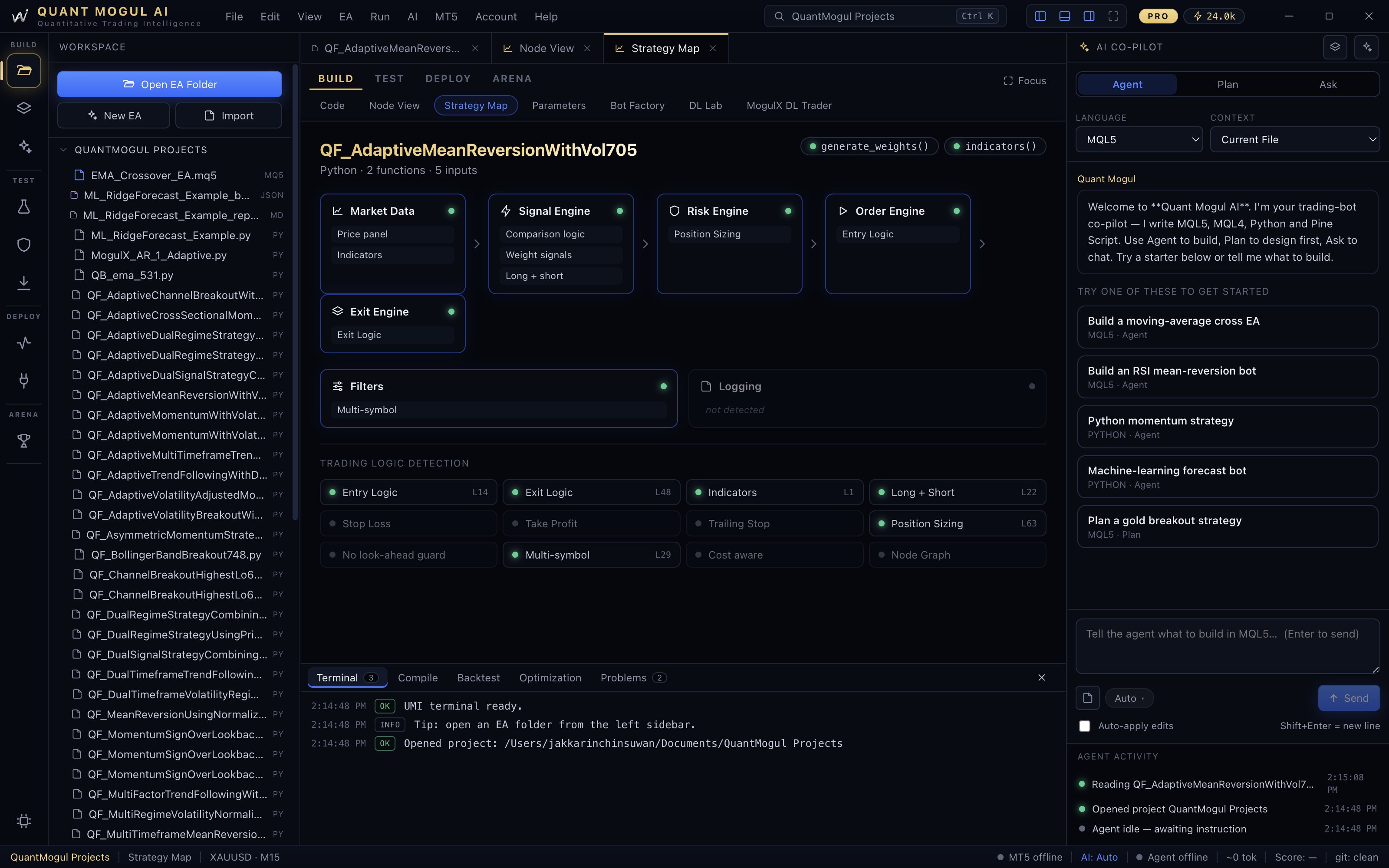Collapse the QuantMogul Projects tree
Image resolution: width=1389 pixels, height=868 pixels.
pos(63,150)
